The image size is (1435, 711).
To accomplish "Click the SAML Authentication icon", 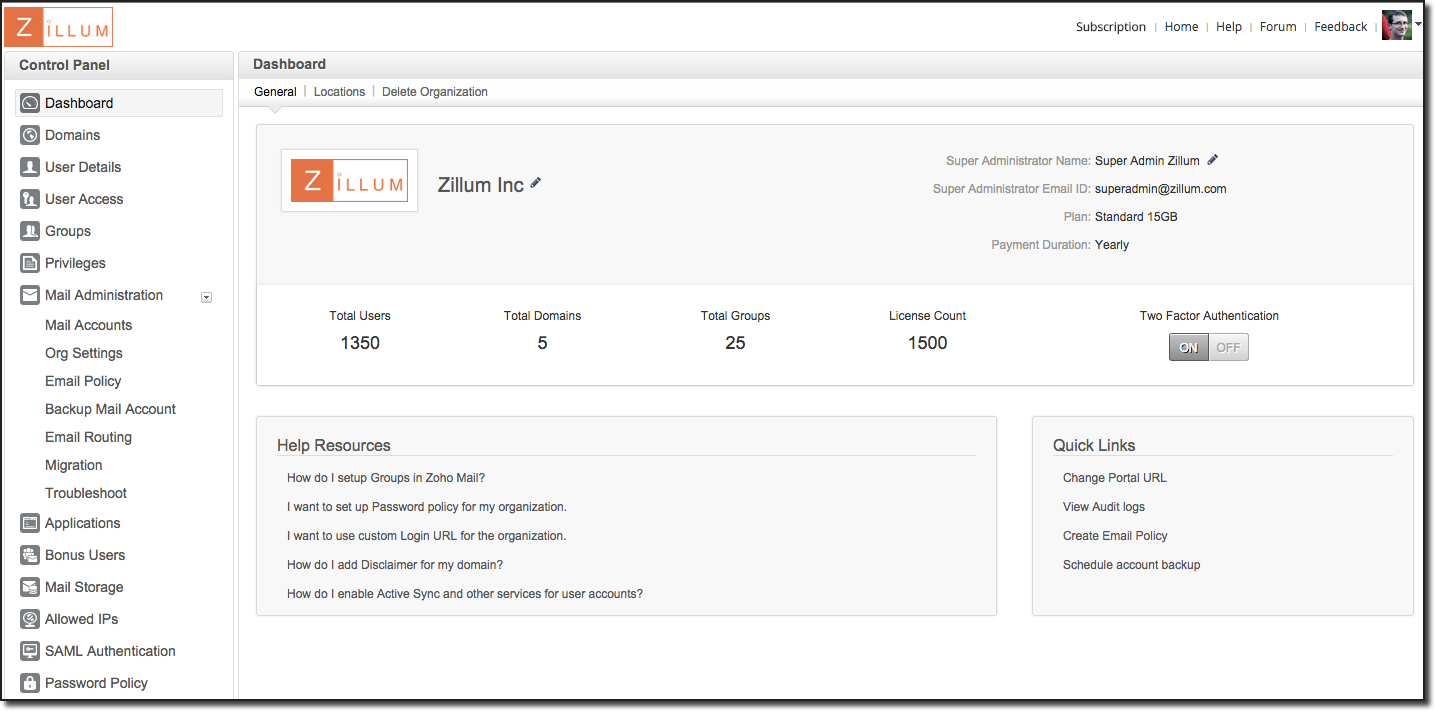I will tap(30, 651).
